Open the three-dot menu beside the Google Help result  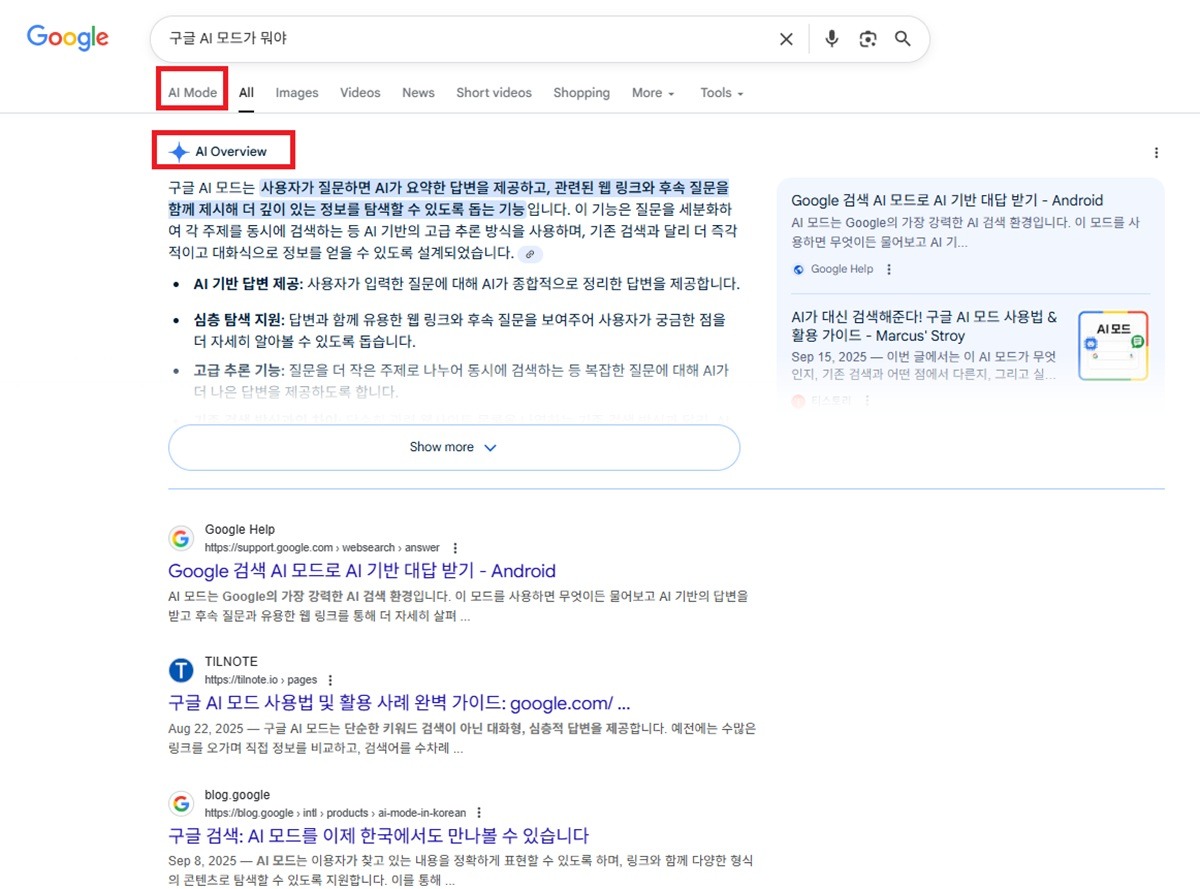(x=455, y=547)
